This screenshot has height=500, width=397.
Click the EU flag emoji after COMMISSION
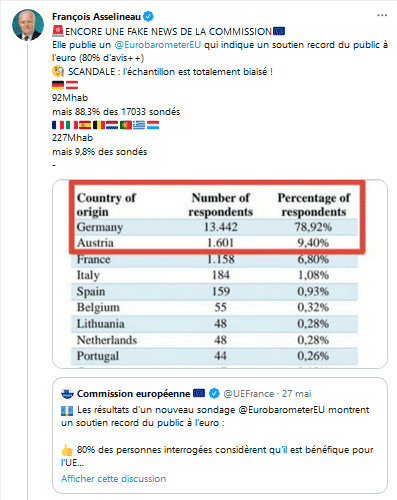click(279, 31)
